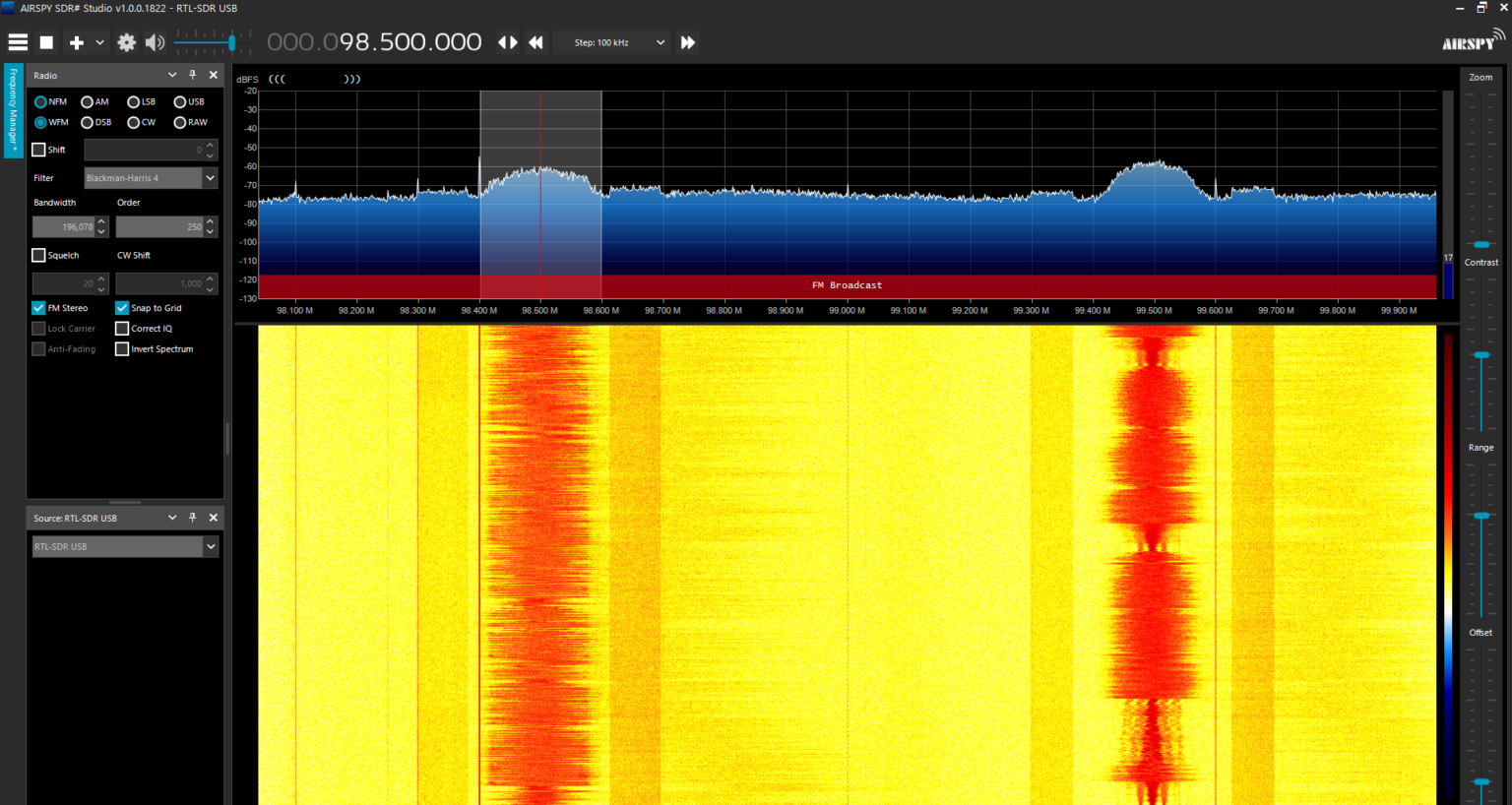Open settings via the gear icon
The width and height of the screenshot is (1512, 805).
point(126,42)
